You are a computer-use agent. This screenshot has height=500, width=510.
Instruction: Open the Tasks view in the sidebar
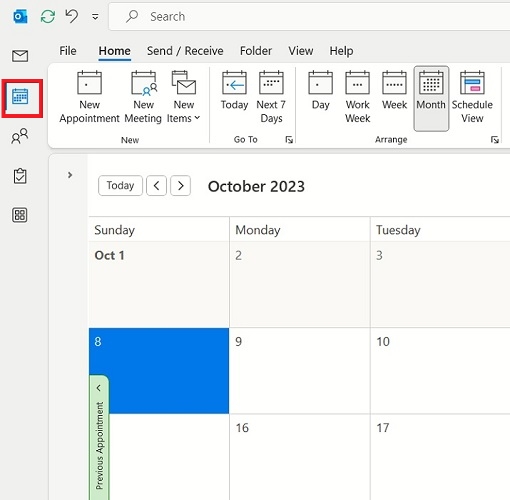click(x=20, y=176)
